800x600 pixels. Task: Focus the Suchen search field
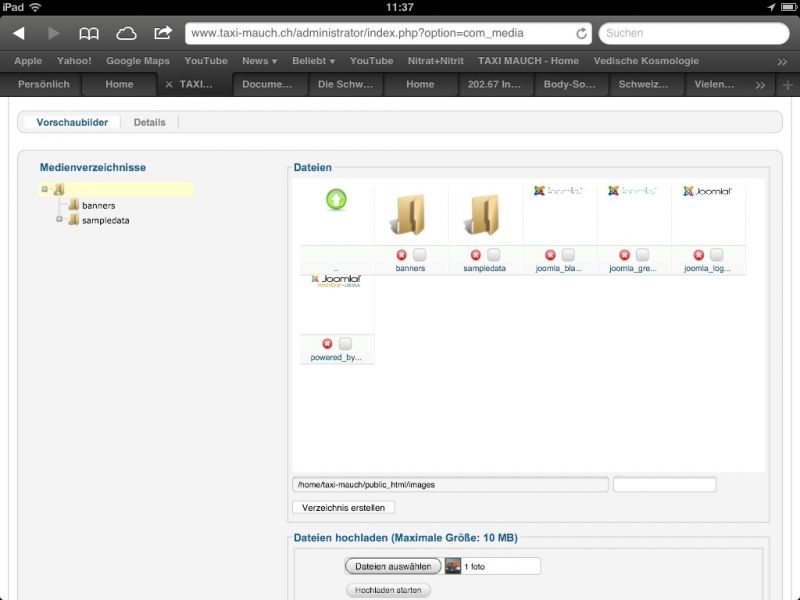point(694,34)
